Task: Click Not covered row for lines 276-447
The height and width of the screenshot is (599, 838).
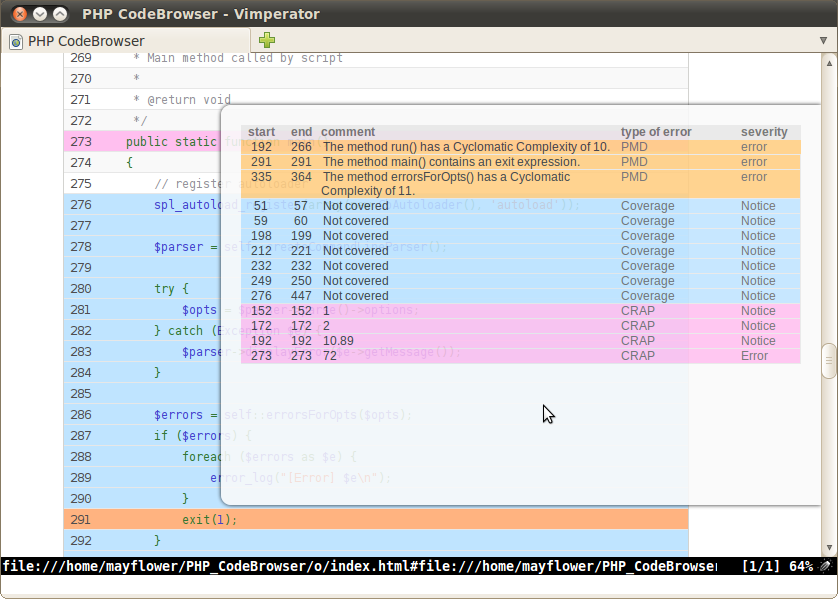Action: (x=521, y=295)
